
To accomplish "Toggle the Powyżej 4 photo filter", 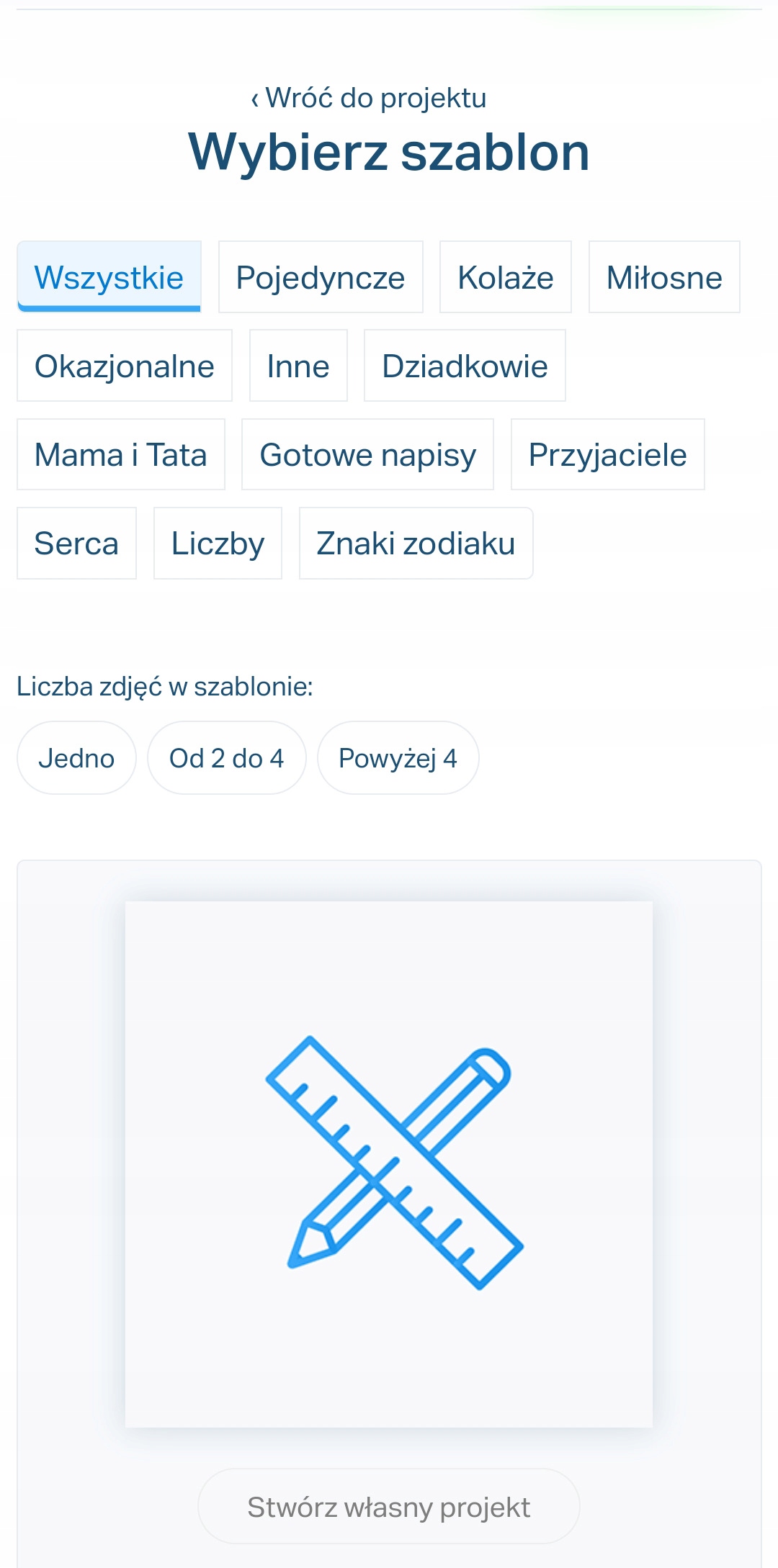I will click(x=398, y=758).
